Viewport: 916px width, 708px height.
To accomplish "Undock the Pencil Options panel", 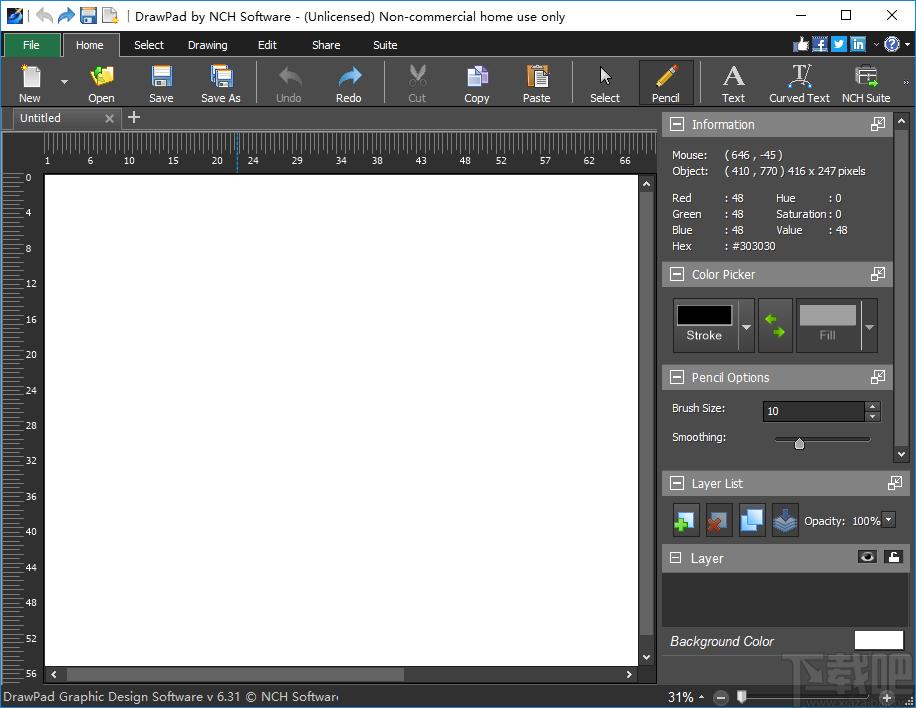I will click(877, 377).
